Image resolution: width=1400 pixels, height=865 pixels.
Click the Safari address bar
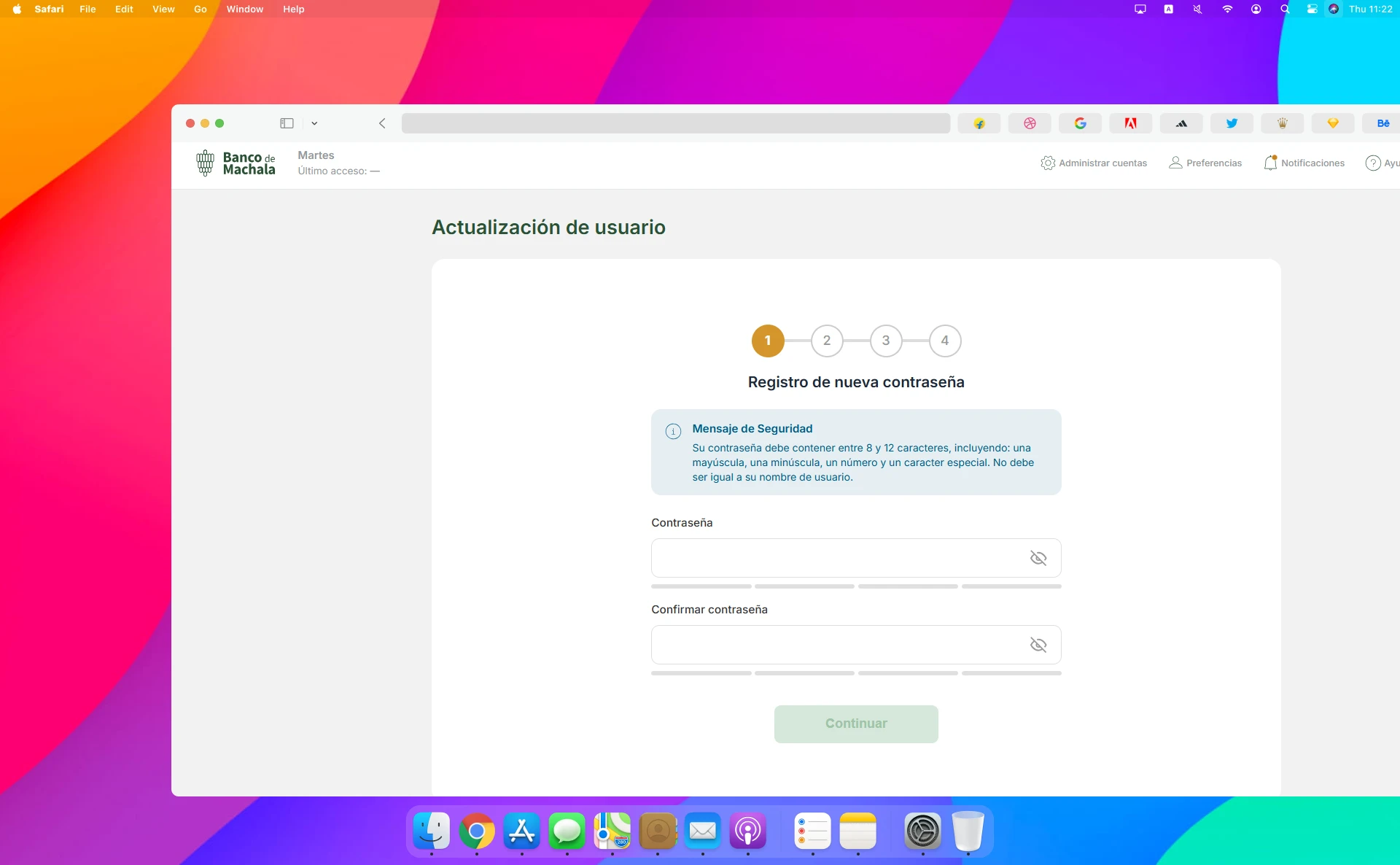[675, 123]
